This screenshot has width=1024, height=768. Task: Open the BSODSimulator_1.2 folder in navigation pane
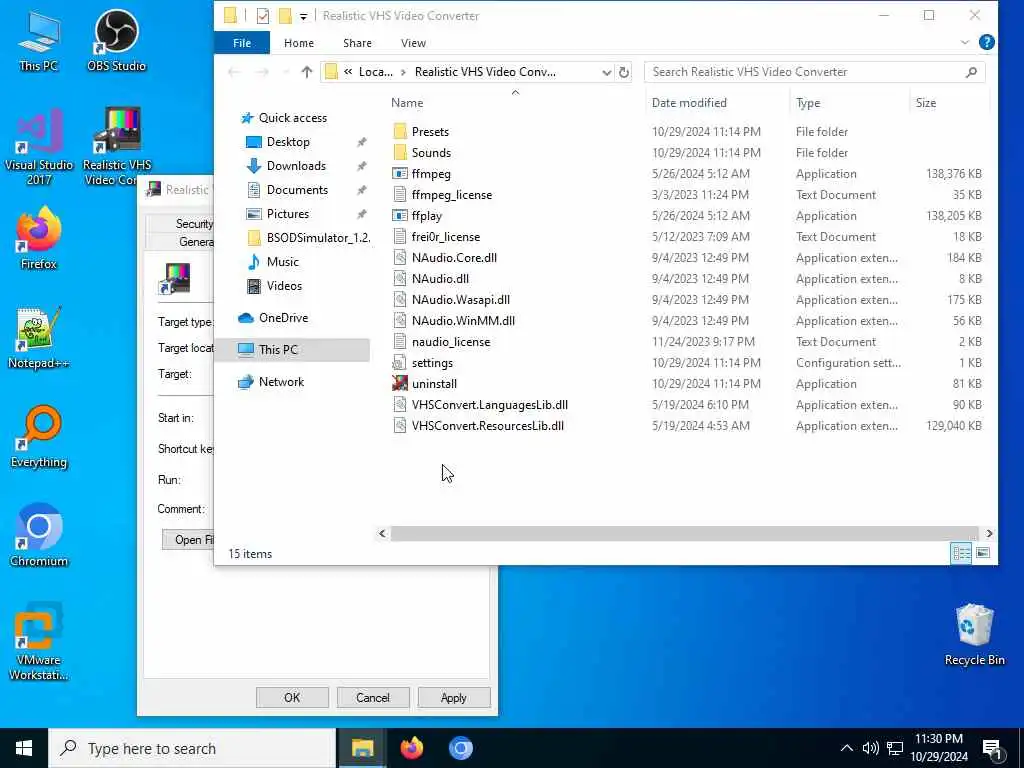pyautogui.click(x=317, y=238)
